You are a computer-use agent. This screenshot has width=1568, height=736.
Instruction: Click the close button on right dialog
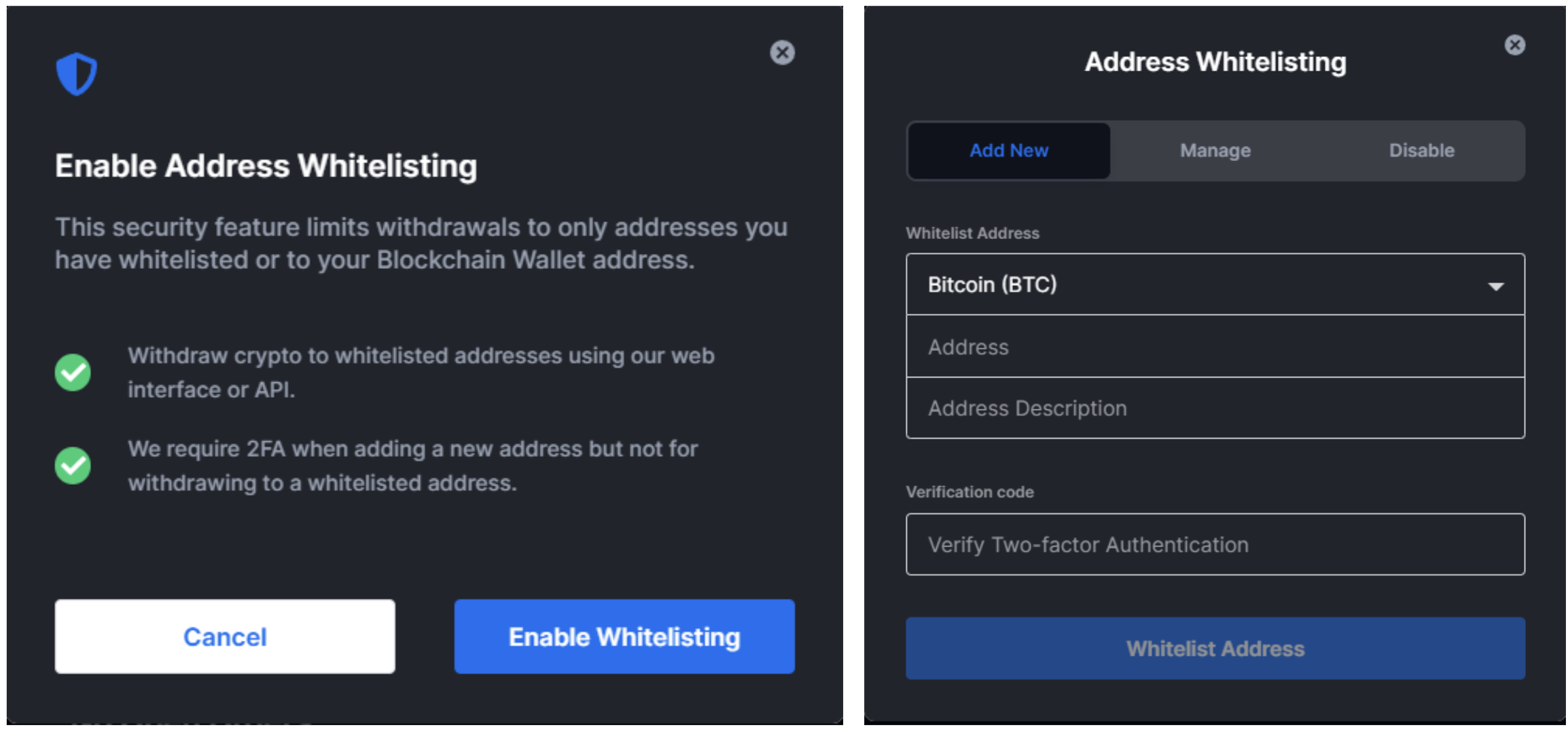click(x=1515, y=44)
